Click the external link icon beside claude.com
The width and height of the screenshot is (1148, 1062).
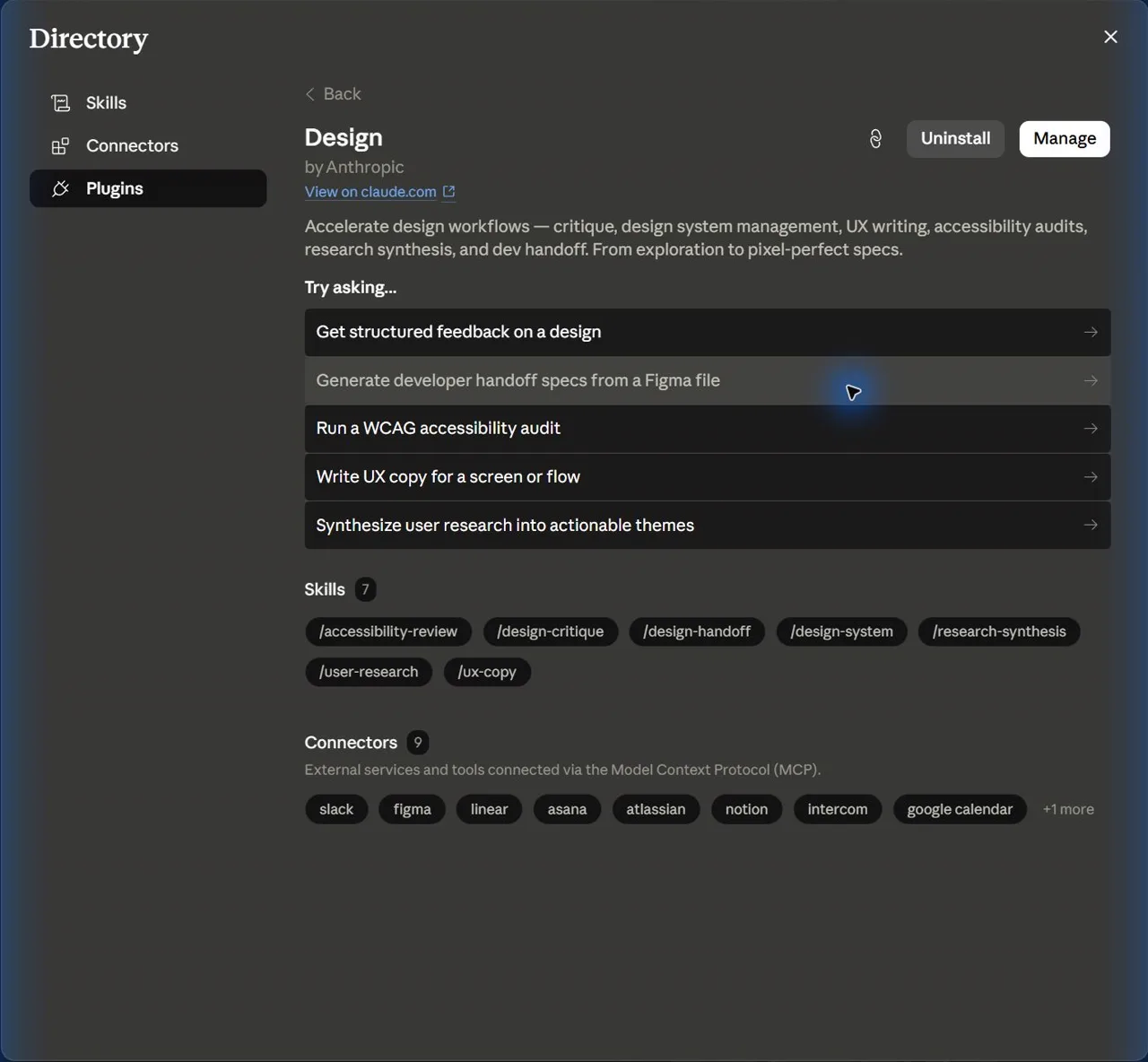click(x=449, y=192)
